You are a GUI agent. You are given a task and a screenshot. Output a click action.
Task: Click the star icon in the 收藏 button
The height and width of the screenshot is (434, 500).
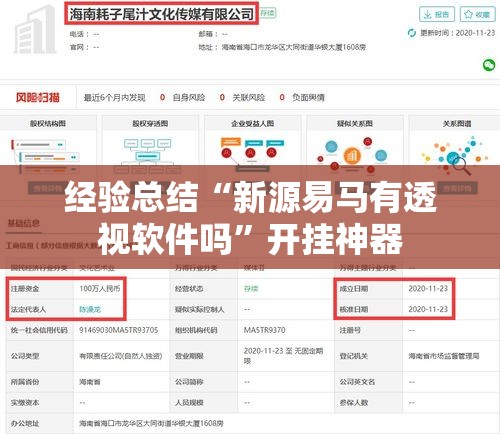pos(468,14)
